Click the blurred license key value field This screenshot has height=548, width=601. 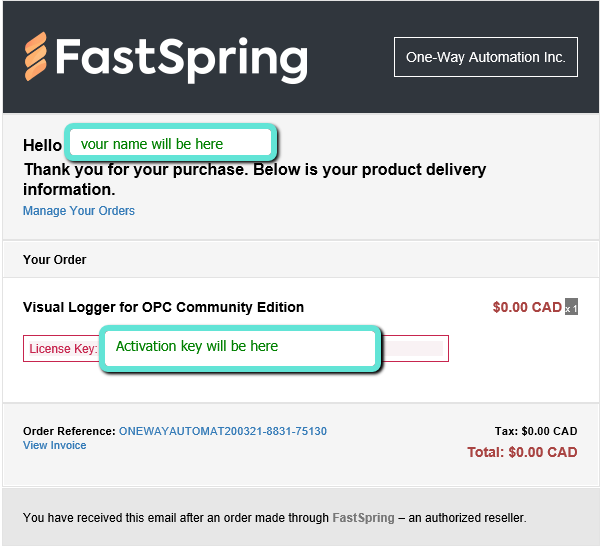[414, 349]
